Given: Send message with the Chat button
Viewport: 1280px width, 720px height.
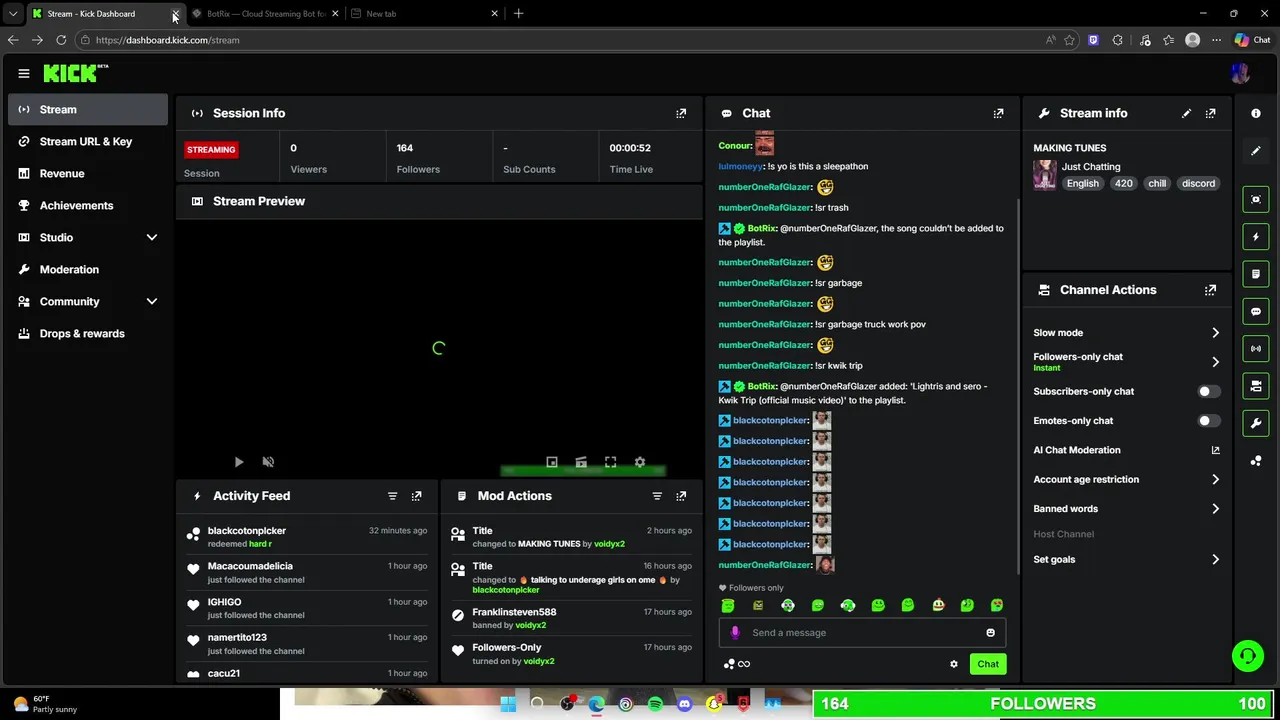Looking at the screenshot, I should pos(988,664).
